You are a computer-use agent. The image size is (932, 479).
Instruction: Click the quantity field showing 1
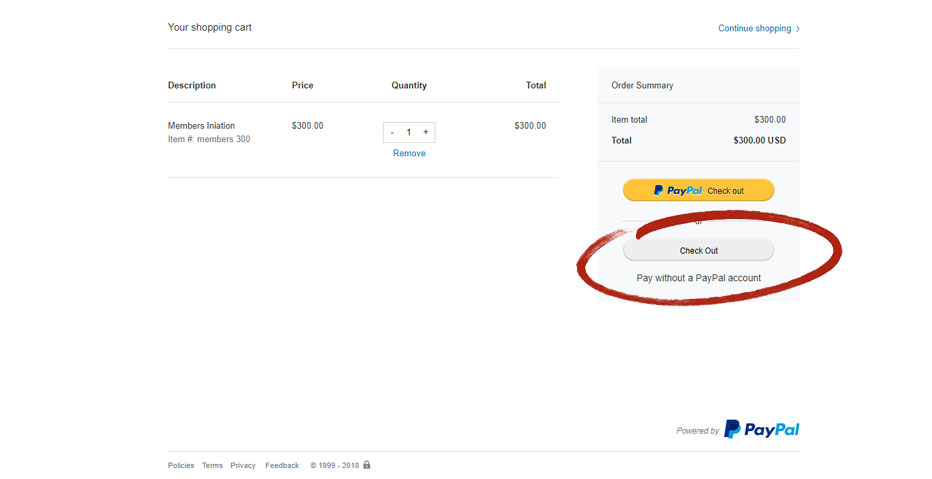click(409, 133)
